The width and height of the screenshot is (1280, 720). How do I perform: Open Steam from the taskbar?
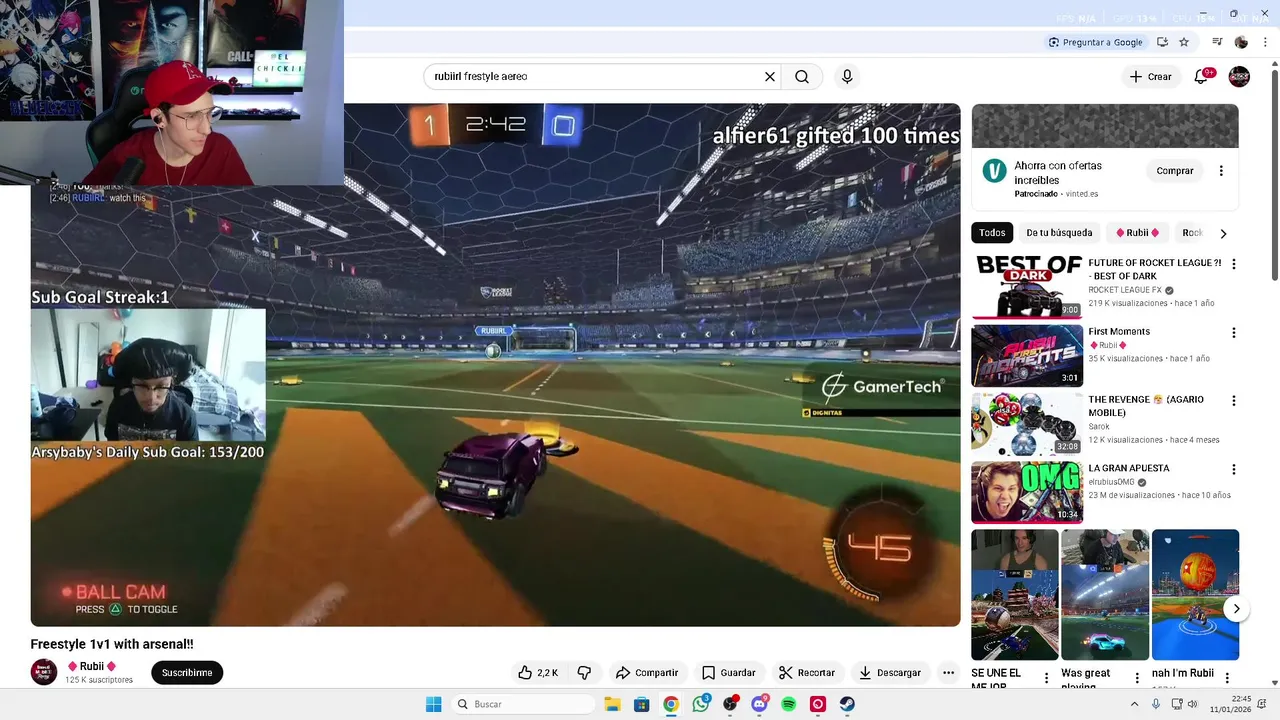[x=847, y=704]
